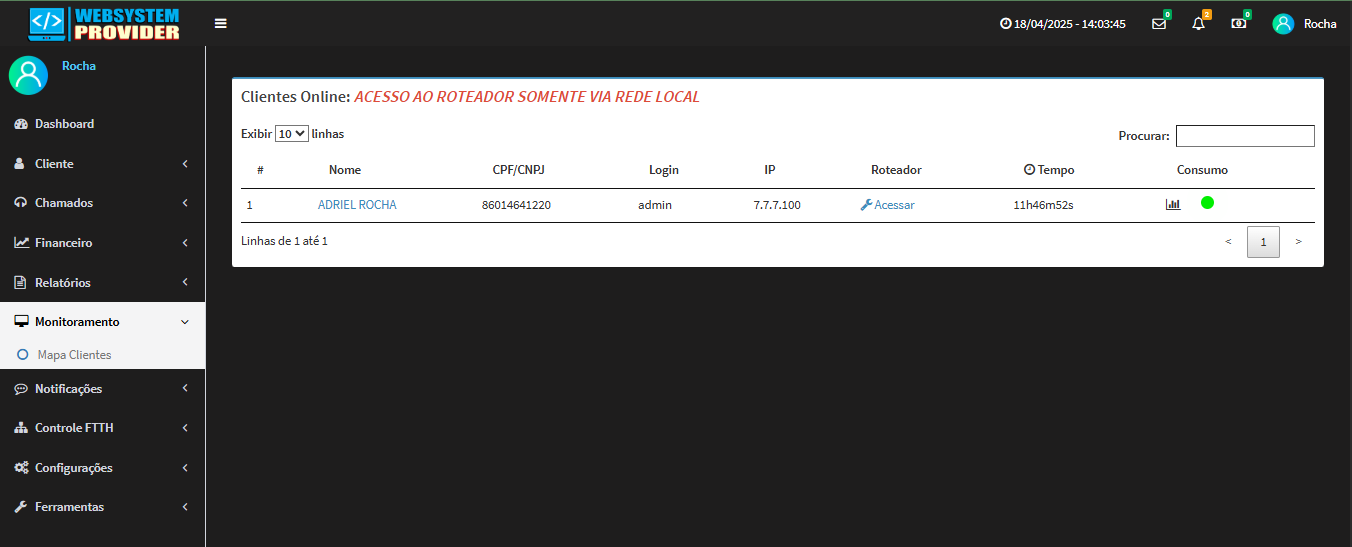Expand the Cliente sidebar menu
This screenshot has height=547, width=1352.
pos(102,163)
